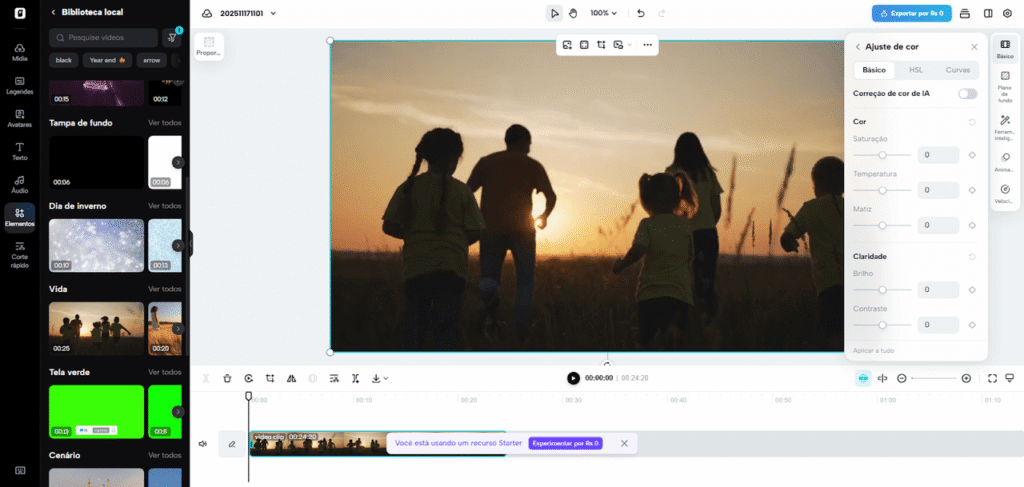
Task: Show more Vida clips with right arrow
Action: (x=178, y=328)
